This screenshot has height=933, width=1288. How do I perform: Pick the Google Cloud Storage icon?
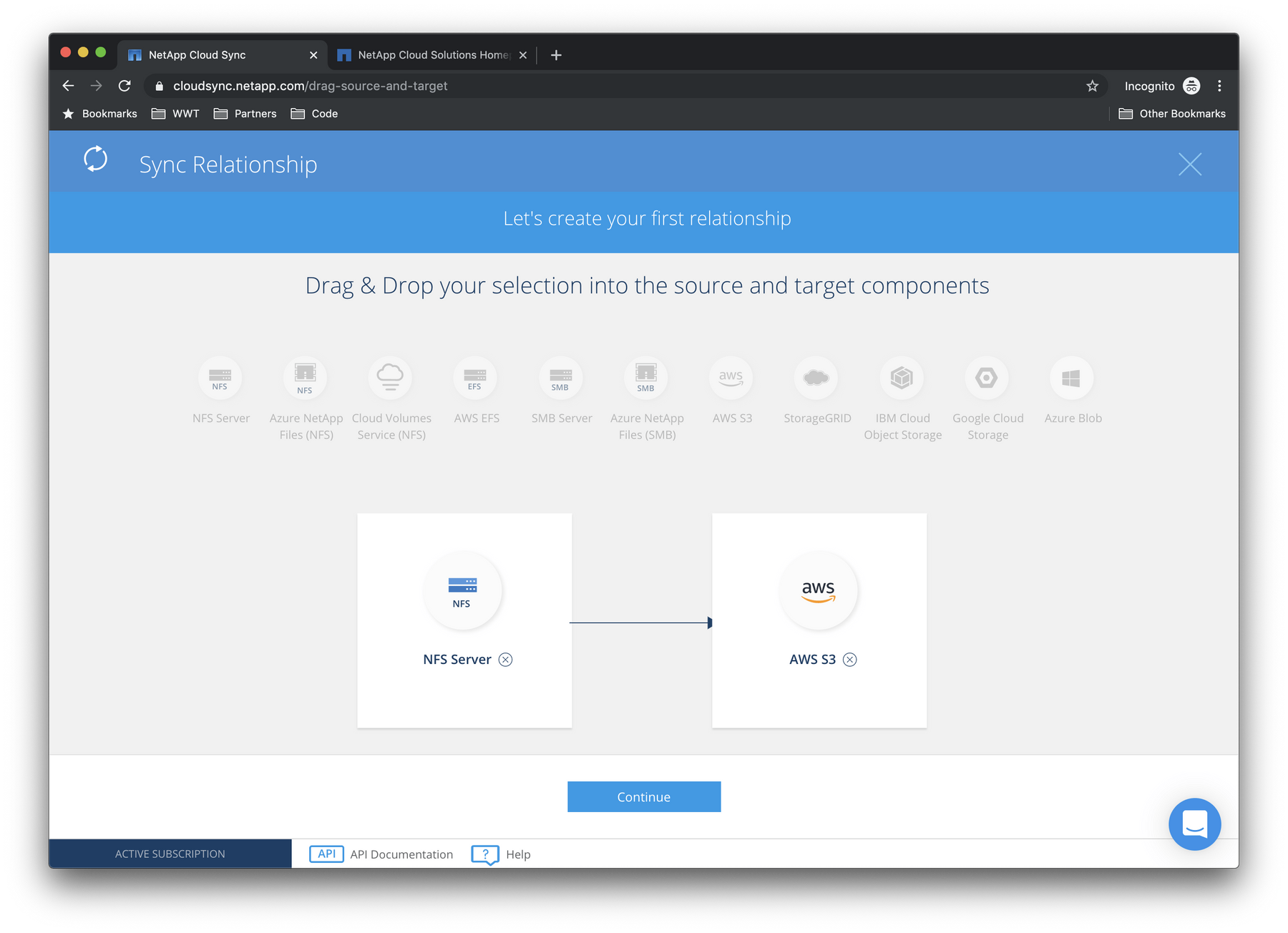click(x=987, y=377)
